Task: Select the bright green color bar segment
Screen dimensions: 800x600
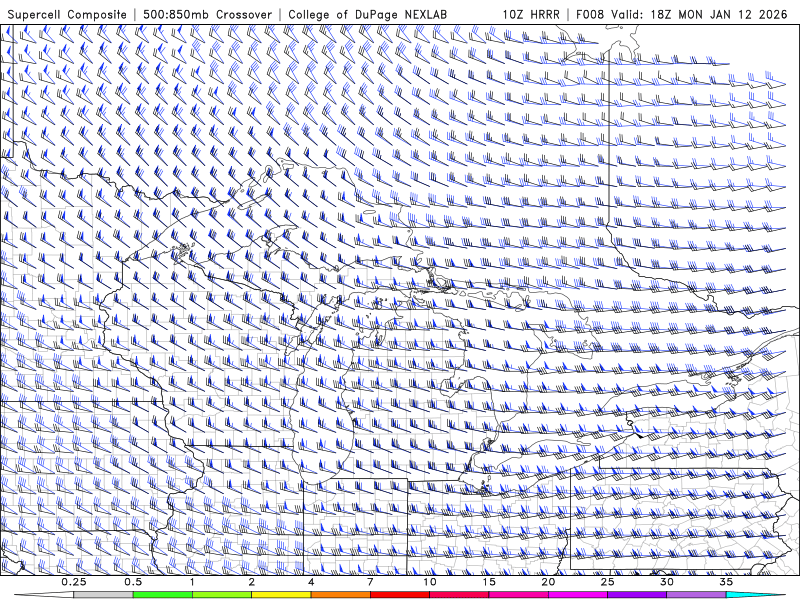Action: pyautogui.click(x=163, y=595)
